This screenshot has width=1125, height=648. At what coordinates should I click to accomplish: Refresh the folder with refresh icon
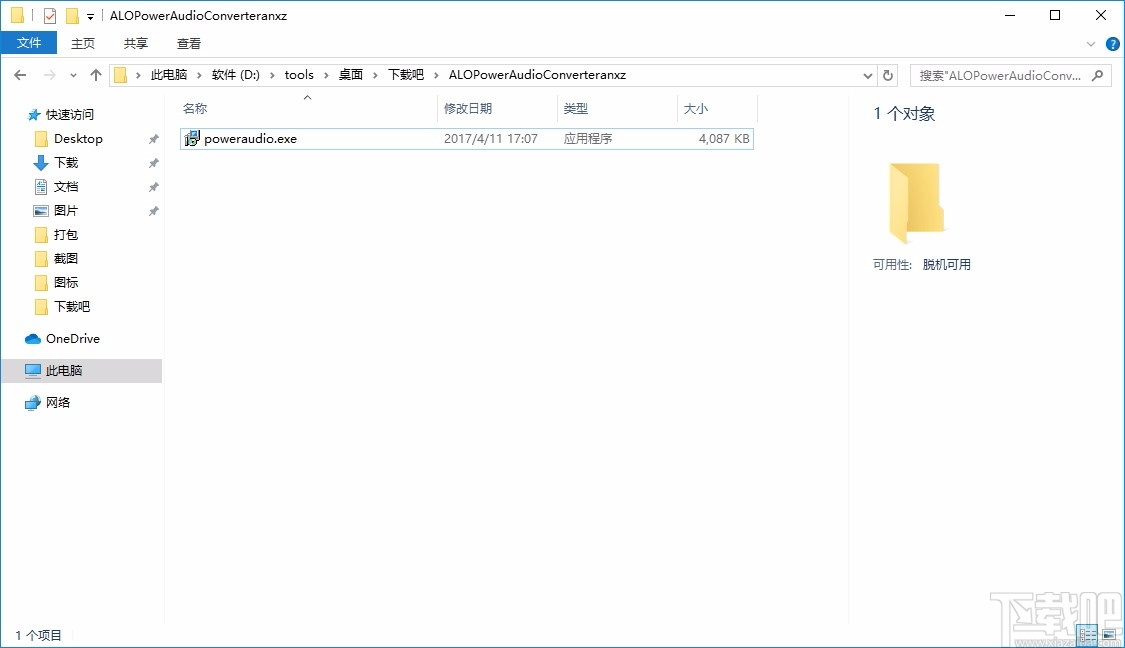(x=888, y=74)
